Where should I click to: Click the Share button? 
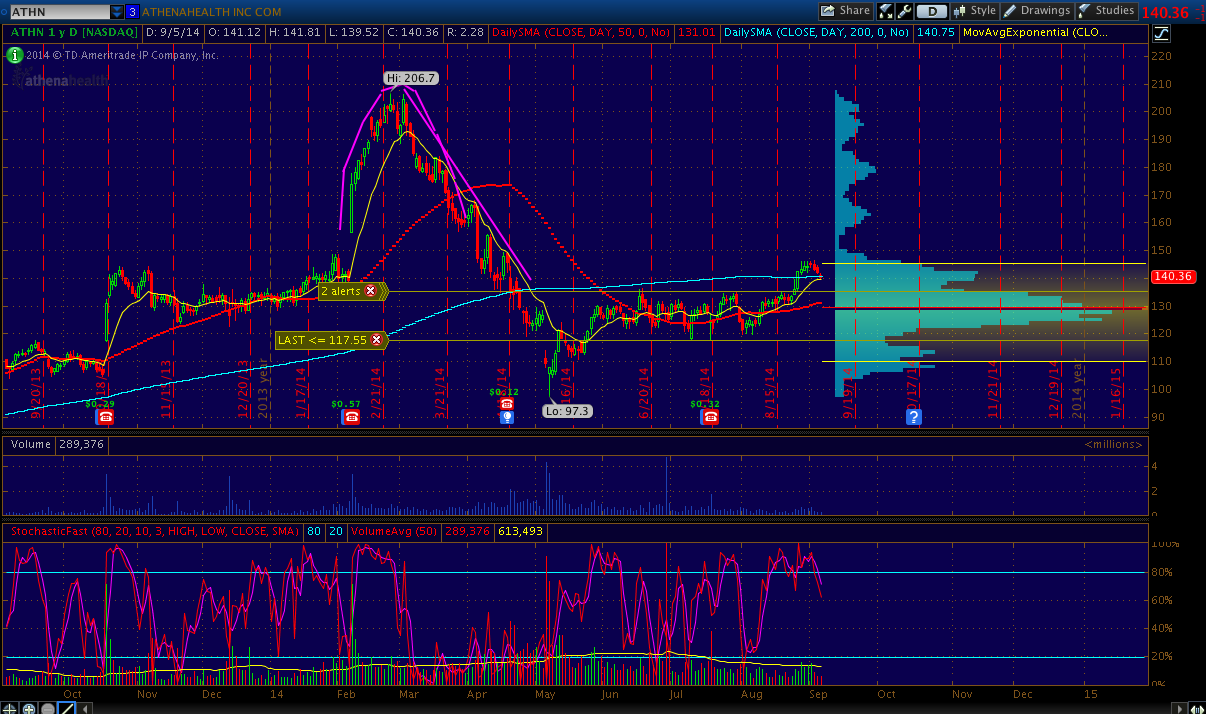846,11
